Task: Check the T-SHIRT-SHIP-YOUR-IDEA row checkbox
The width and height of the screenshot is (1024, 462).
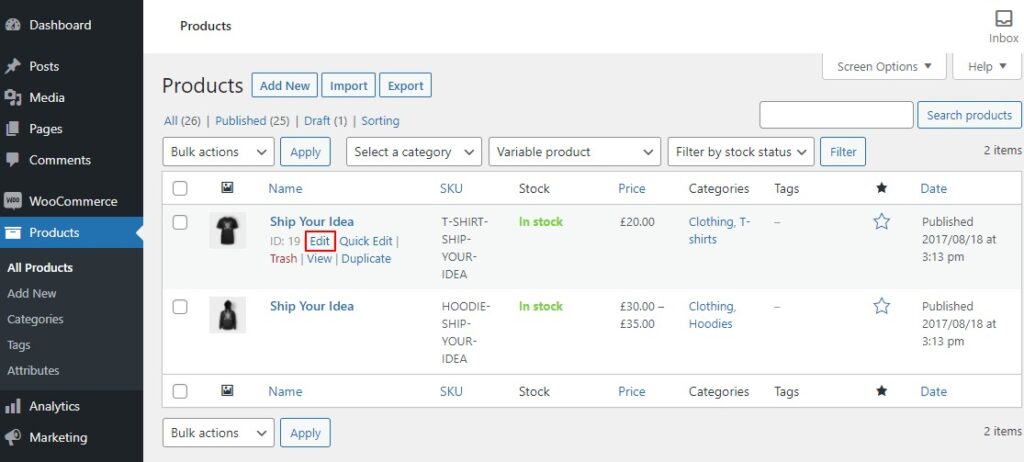Action: pyautogui.click(x=180, y=222)
